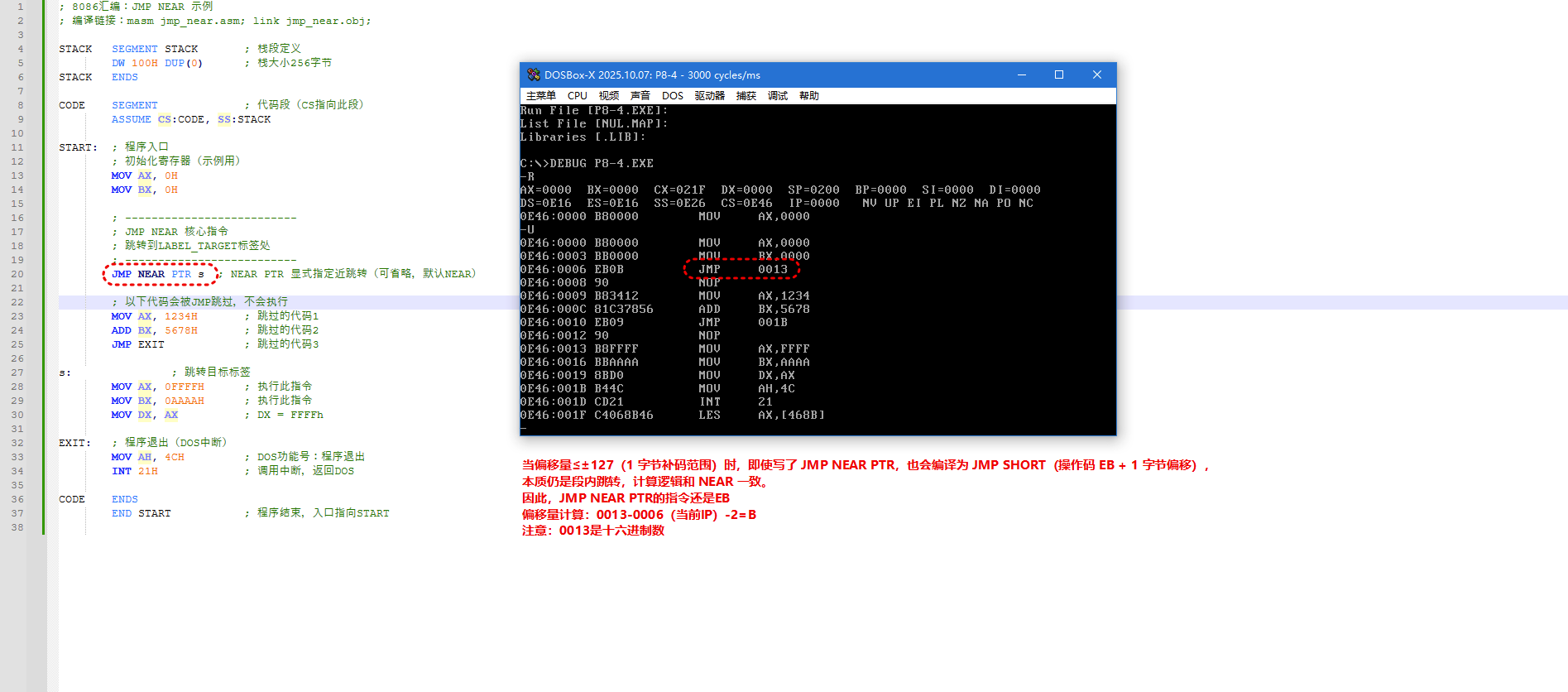Screen dimensions: 1568x692
Task: Click the 'Libraries [.LIB]:' line in DOSBox
Action: [583, 137]
